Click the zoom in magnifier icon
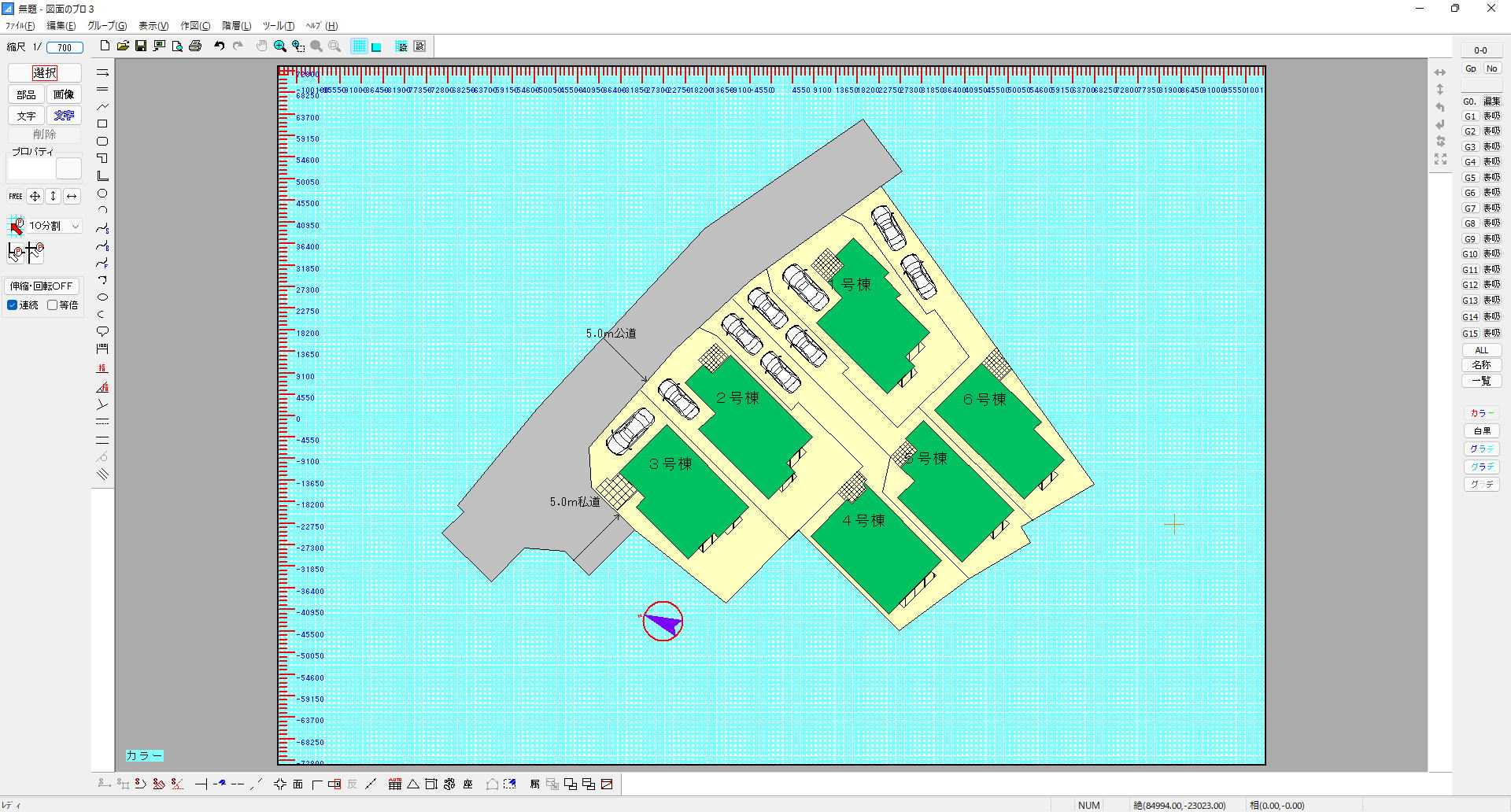Image resolution: width=1511 pixels, height=812 pixels. [x=279, y=46]
